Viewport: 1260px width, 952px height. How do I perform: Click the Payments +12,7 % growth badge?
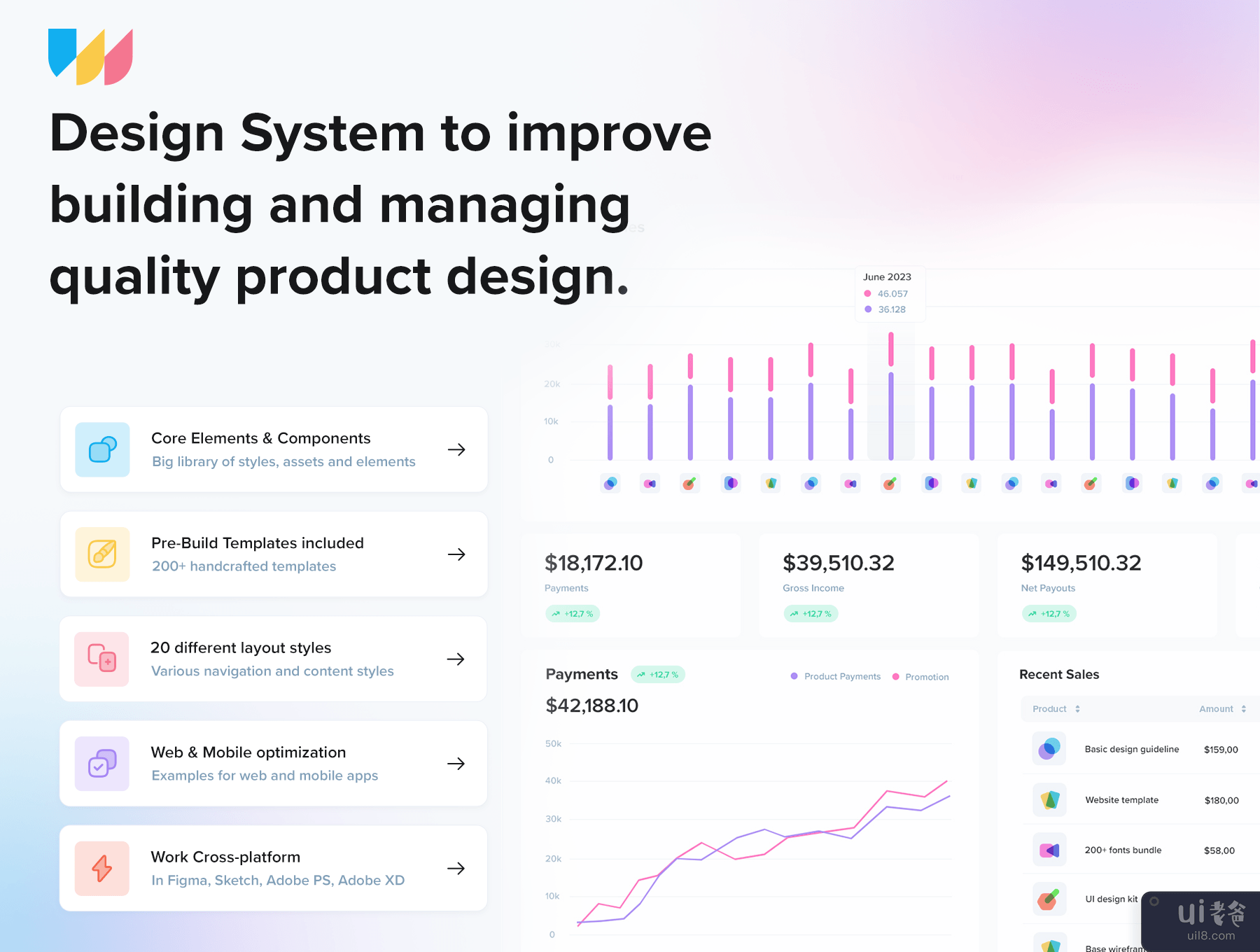coord(658,675)
